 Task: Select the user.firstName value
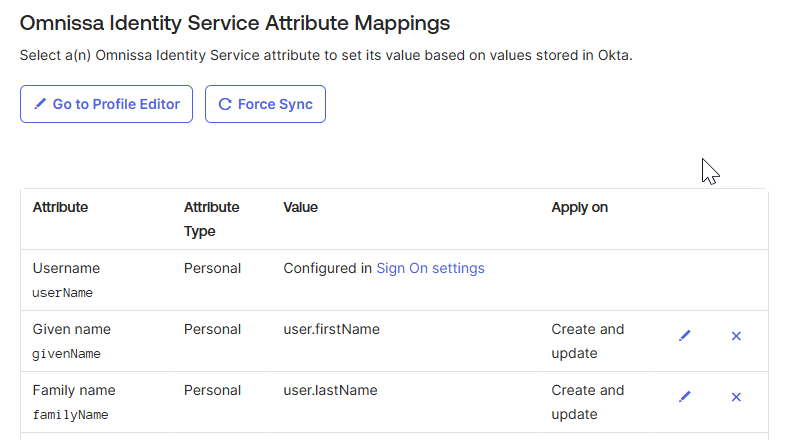click(332, 329)
